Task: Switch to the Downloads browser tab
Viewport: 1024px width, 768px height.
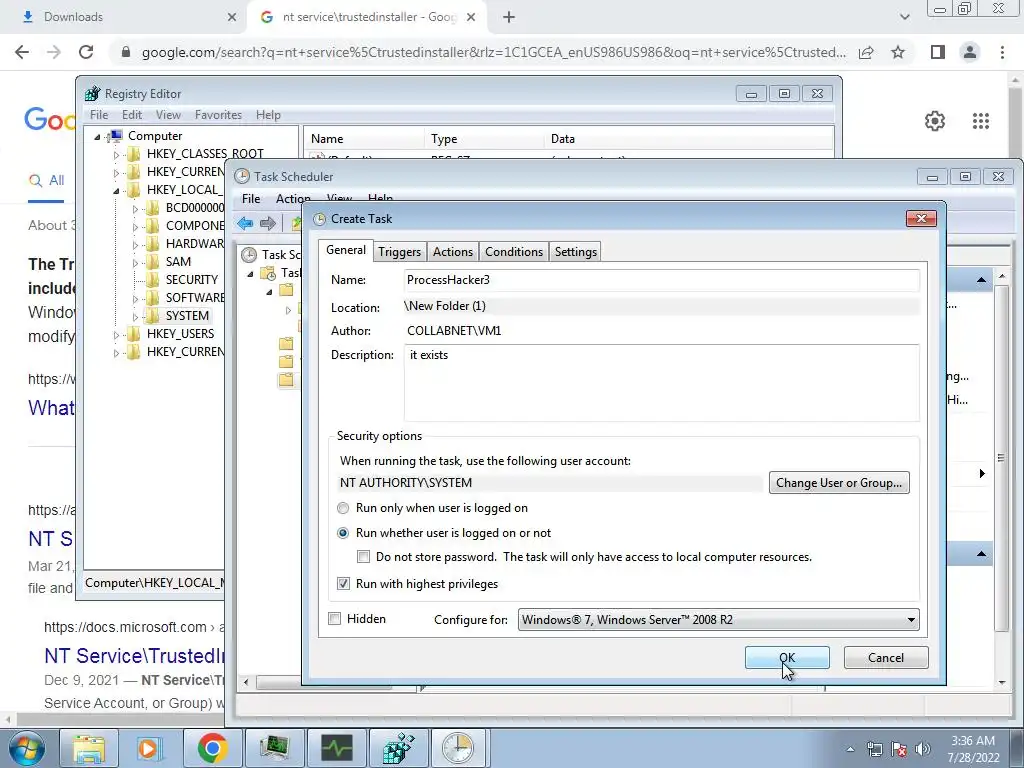Action: pyautogui.click(x=124, y=17)
